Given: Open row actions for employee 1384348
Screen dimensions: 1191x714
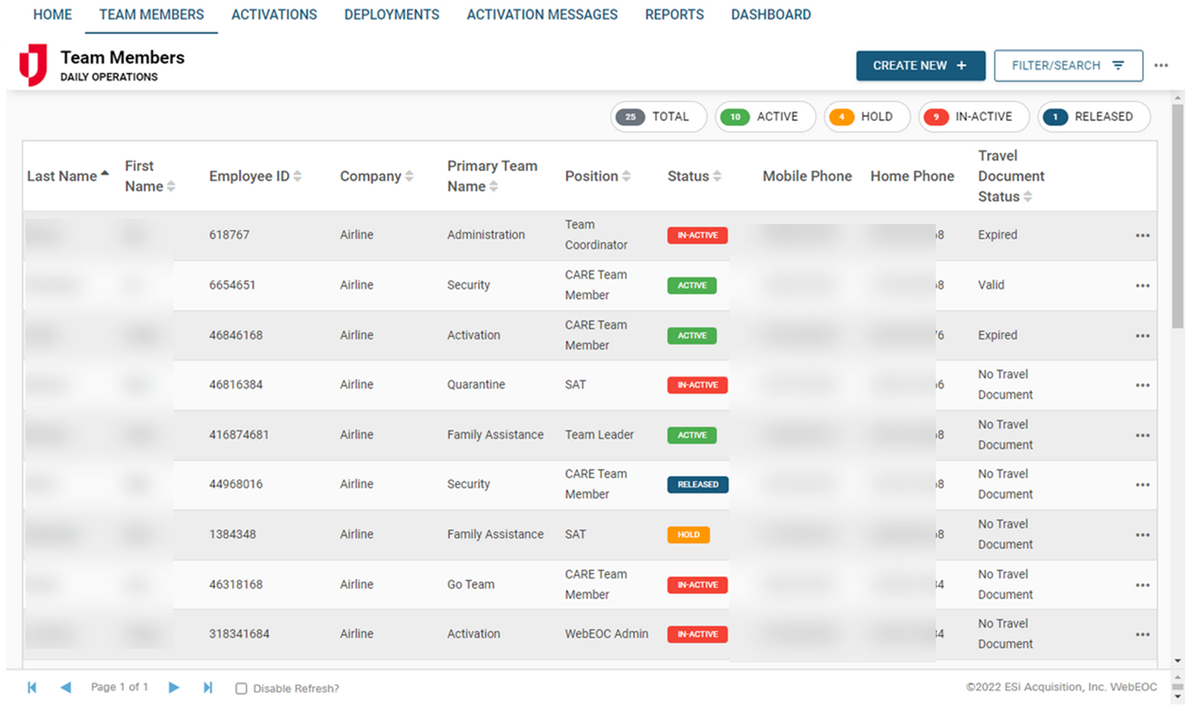Looking at the screenshot, I should click(1142, 535).
